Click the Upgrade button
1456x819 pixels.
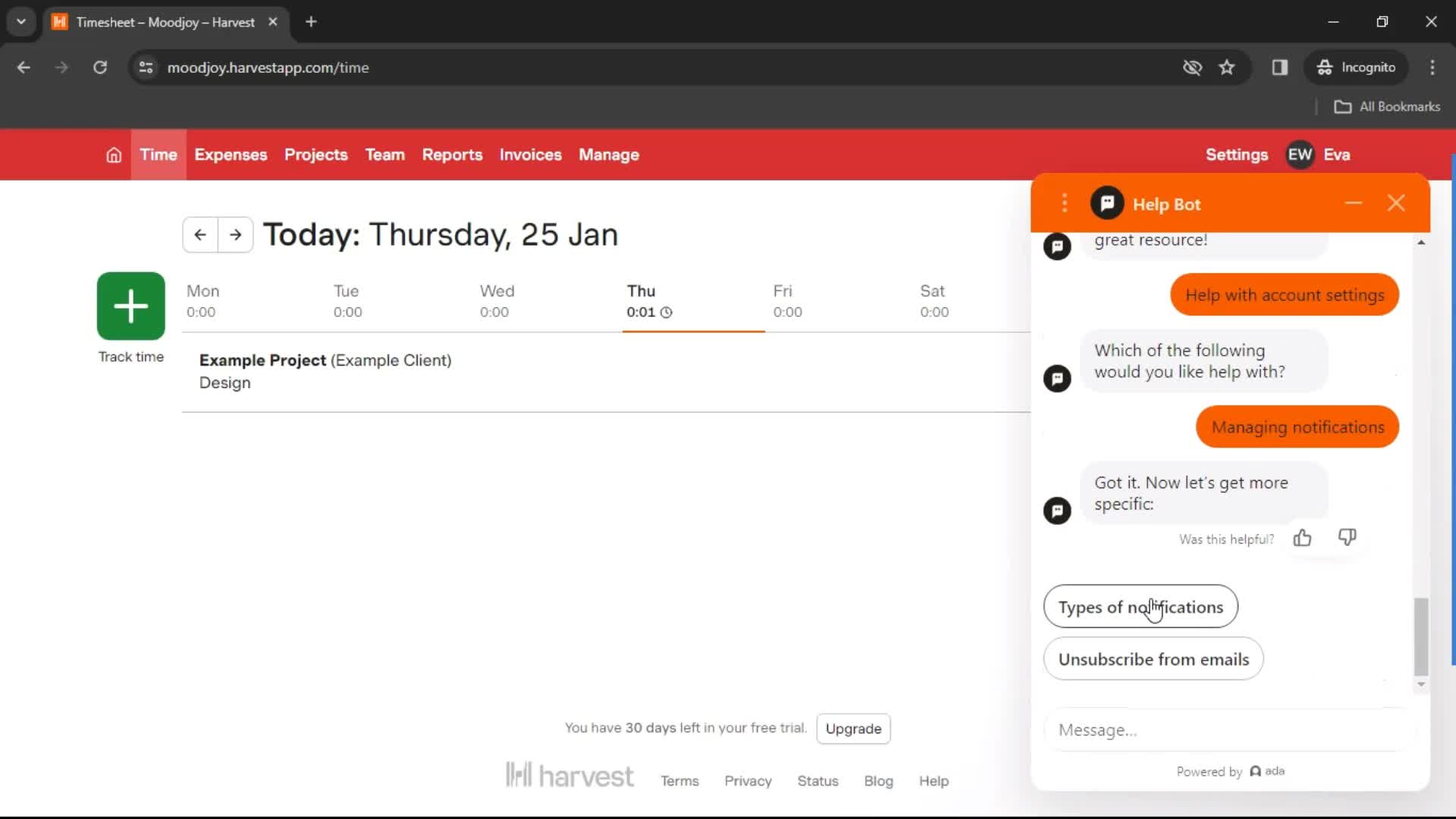click(853, 728)
